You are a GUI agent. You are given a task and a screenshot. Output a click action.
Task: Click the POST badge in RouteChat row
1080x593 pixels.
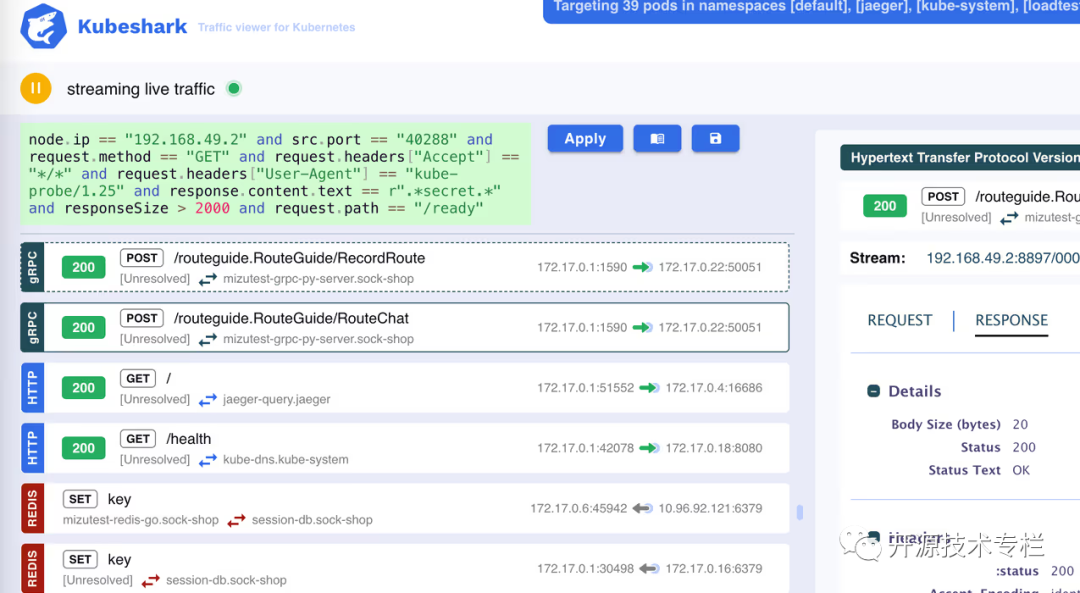[x=142, y=318]
